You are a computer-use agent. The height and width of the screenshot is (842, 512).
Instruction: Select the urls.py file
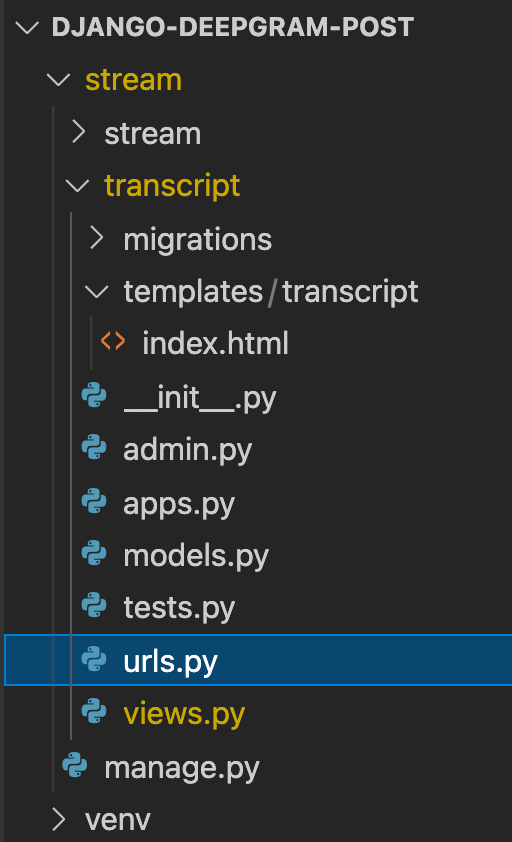point(258,660)
